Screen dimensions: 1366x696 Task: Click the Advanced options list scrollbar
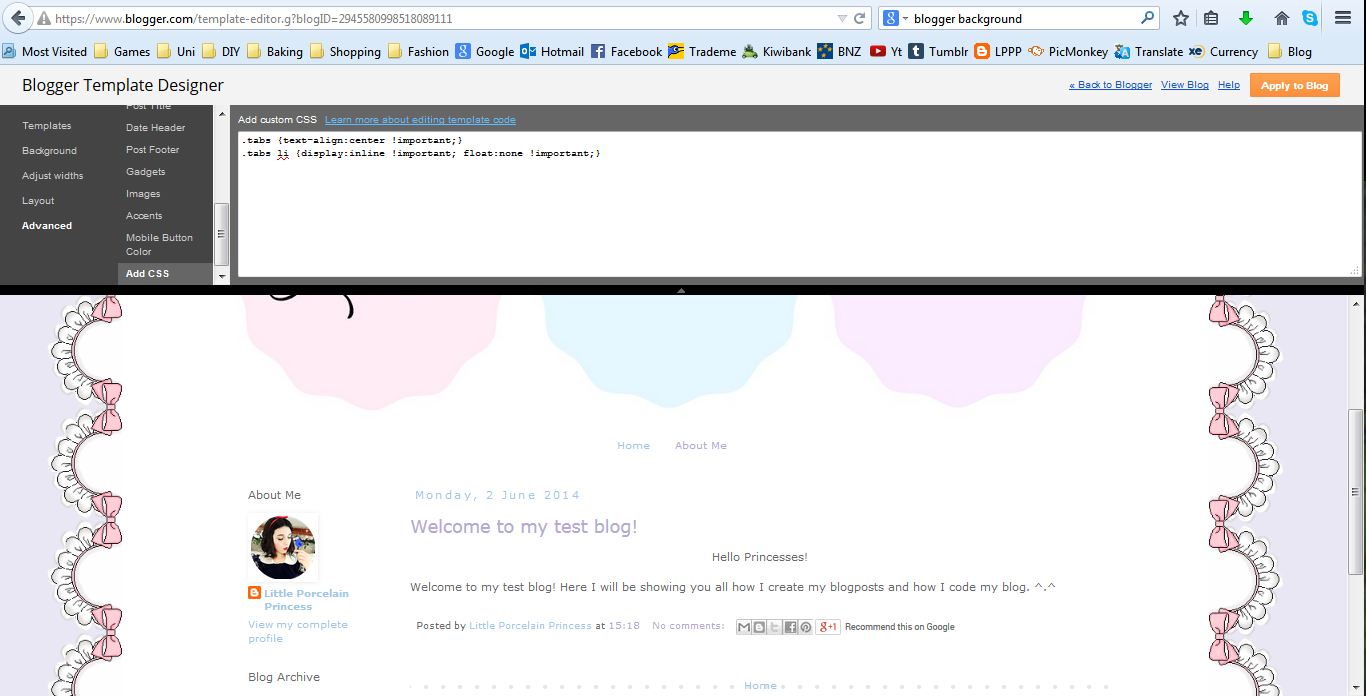point(221,234)
